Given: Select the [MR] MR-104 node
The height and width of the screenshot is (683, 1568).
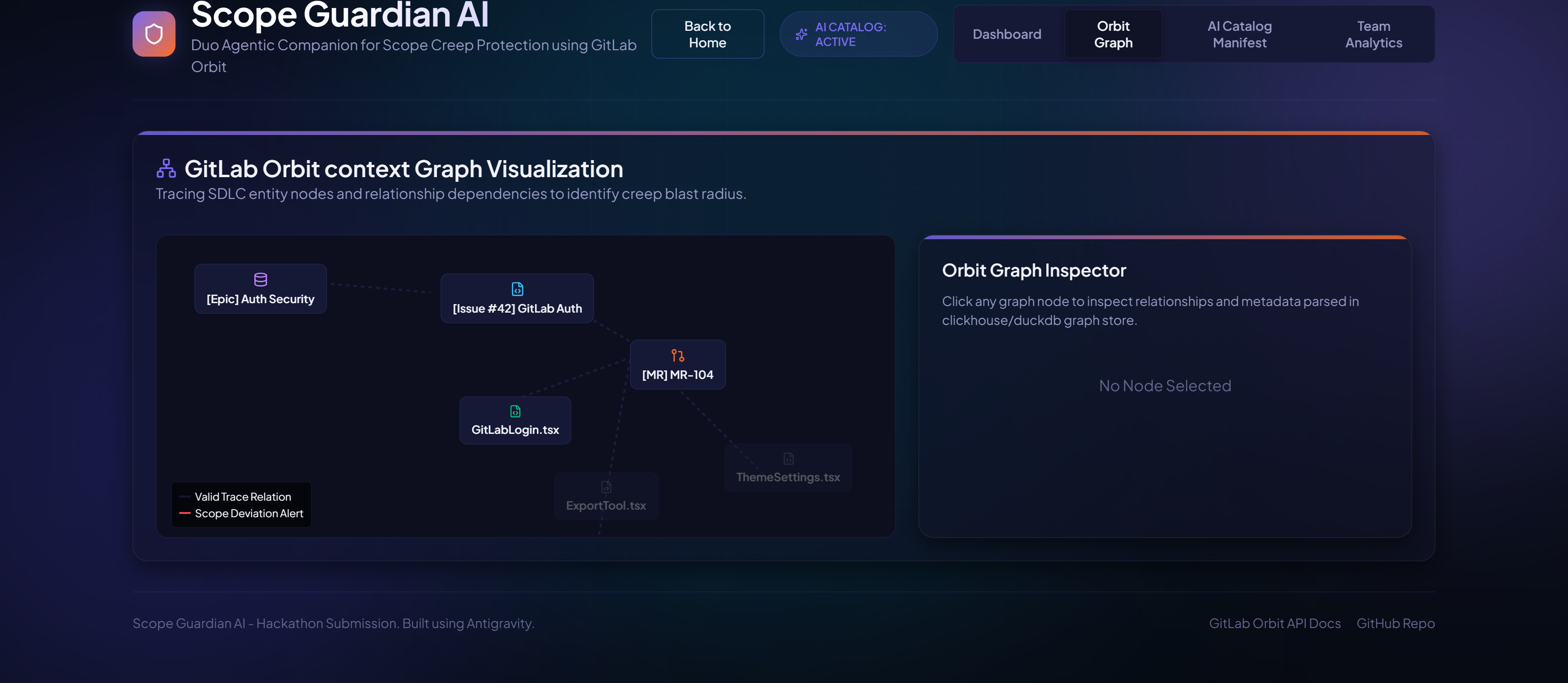Looking at the screenshot, I should 677,365.
